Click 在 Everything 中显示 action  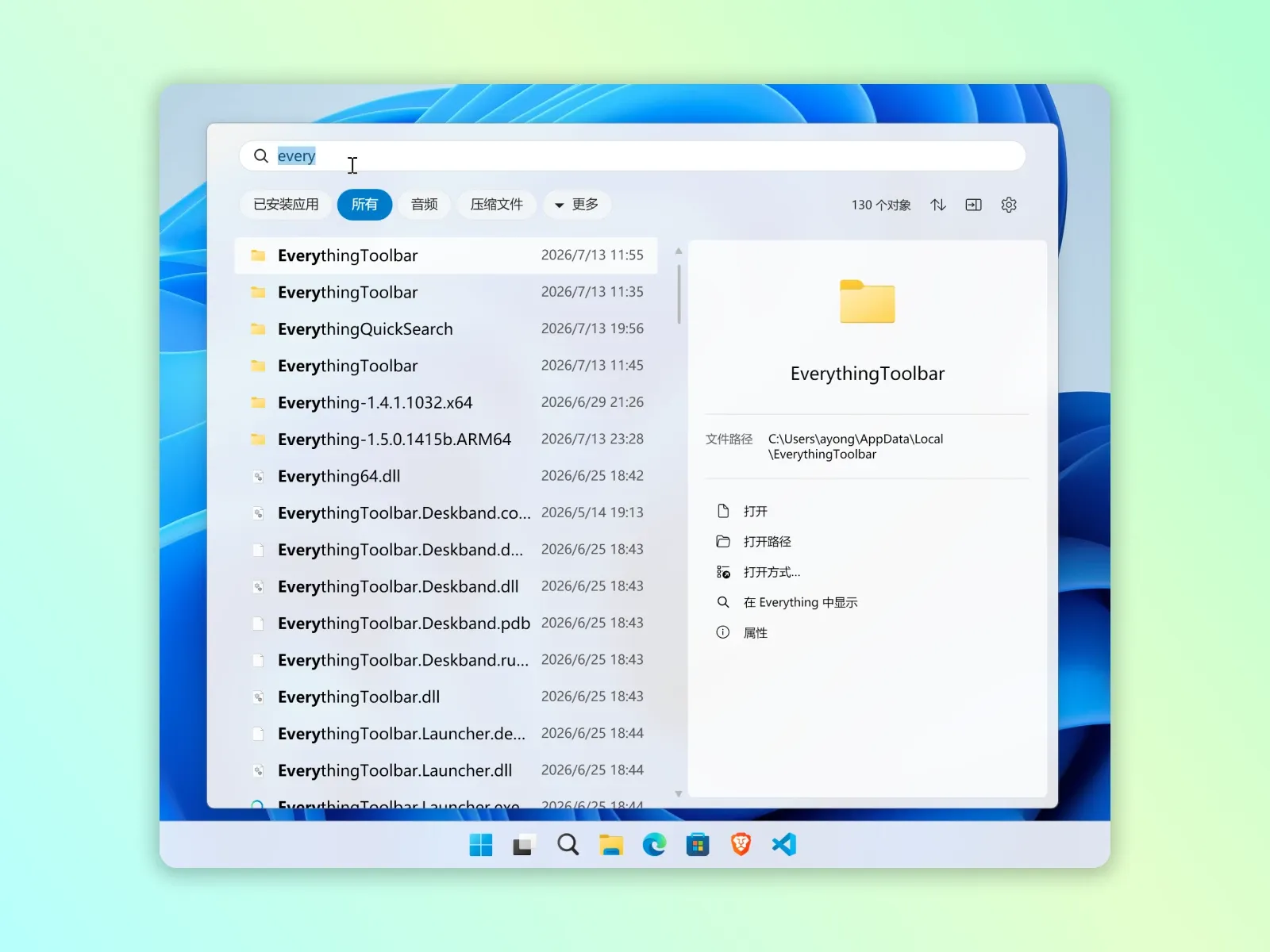pyautogui.click(x=800, y=602)
